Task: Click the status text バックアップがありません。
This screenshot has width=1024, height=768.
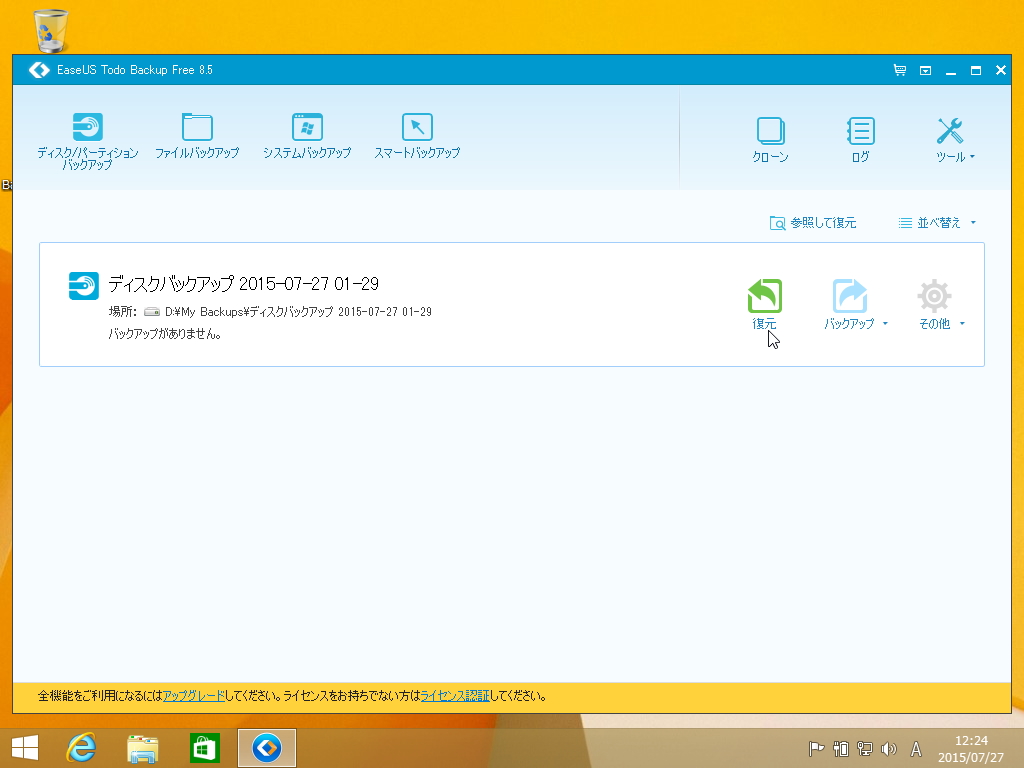Action: click(x=165, y=334)
